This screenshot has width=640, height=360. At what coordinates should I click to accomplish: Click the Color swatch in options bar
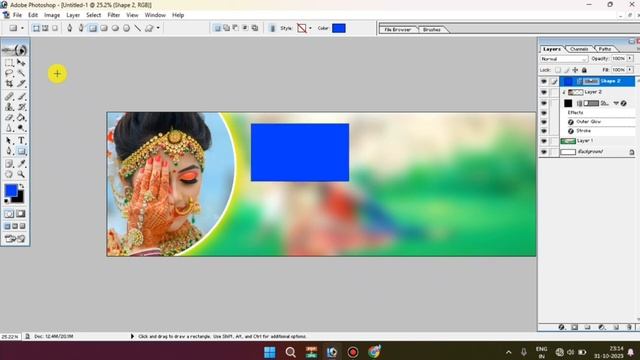(339, 28)
